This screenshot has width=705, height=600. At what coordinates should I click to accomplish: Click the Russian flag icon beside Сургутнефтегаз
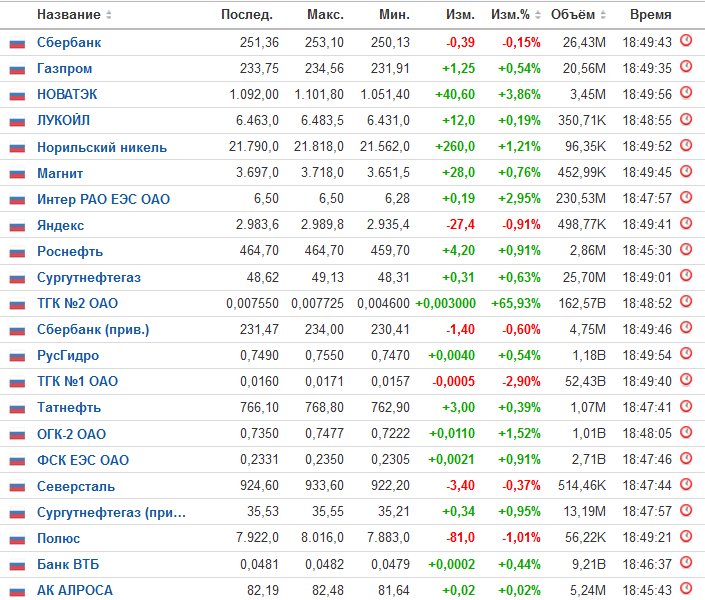(17, 278)
